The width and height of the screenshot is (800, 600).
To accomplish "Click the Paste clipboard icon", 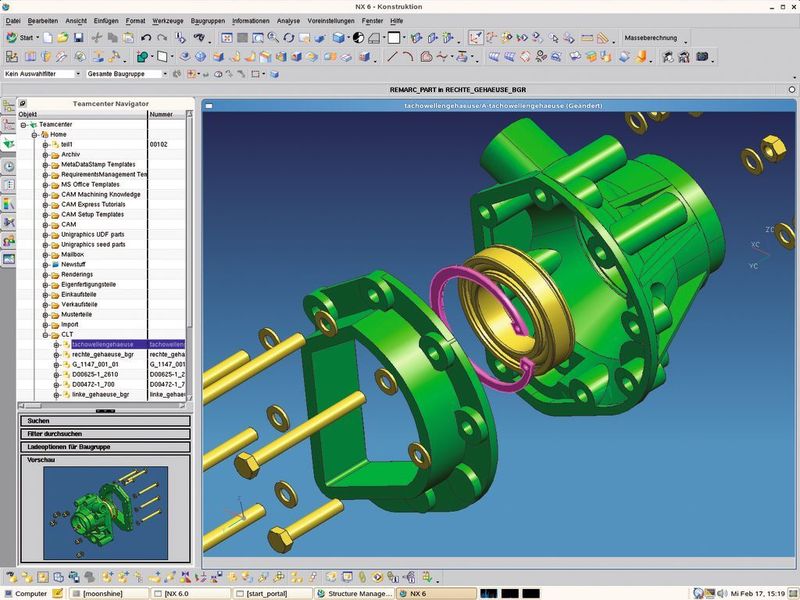I will click(129, 38).
